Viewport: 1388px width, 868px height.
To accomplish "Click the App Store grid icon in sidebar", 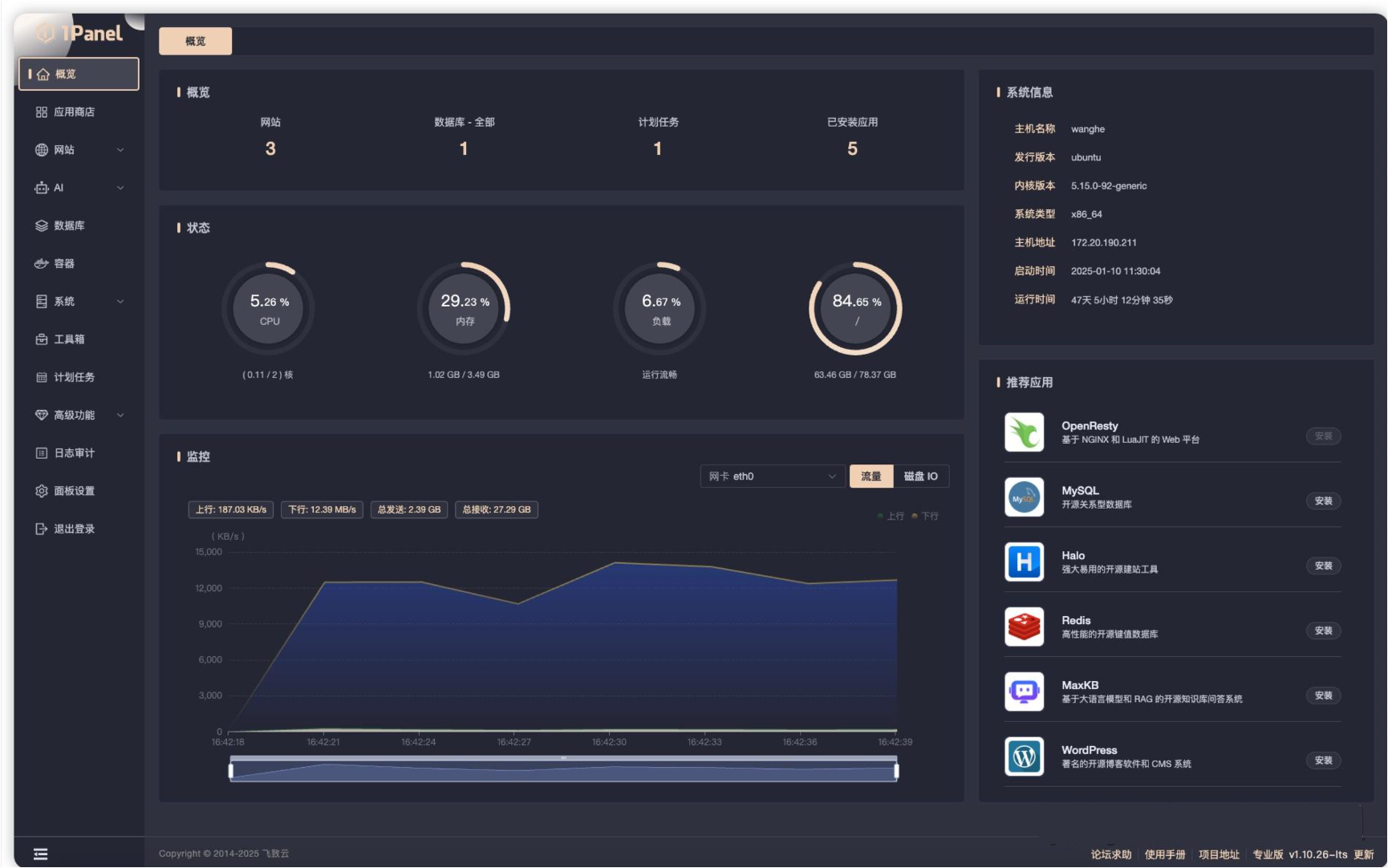I will coord(42,112).
